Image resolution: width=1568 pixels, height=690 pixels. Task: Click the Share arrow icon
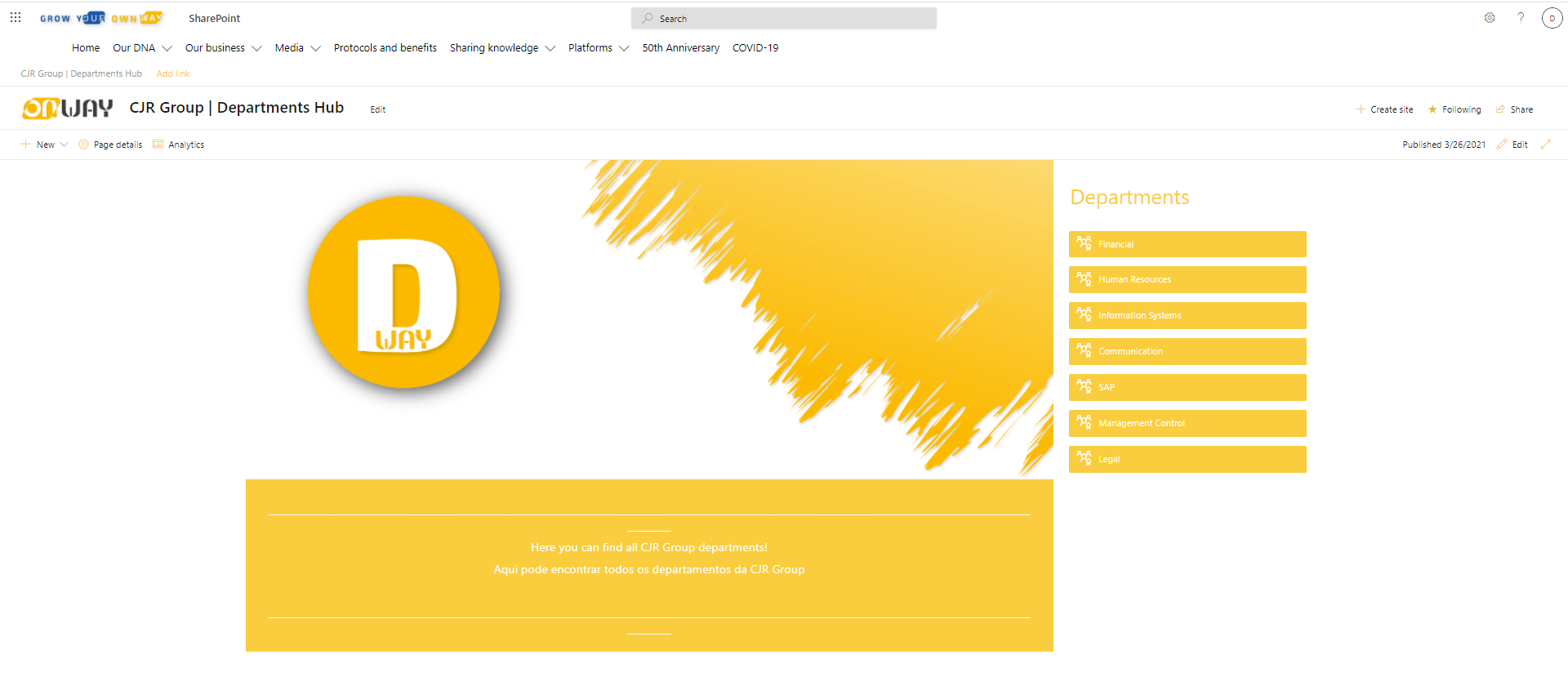click(1500, 109)
